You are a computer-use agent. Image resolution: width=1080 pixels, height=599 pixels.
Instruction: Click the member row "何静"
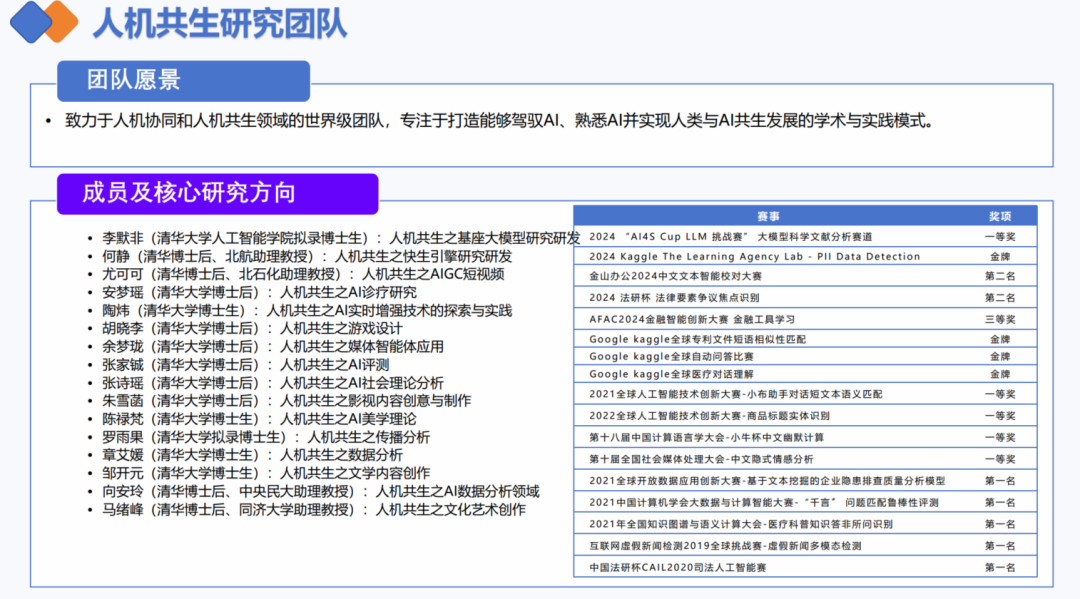point(307,256)
